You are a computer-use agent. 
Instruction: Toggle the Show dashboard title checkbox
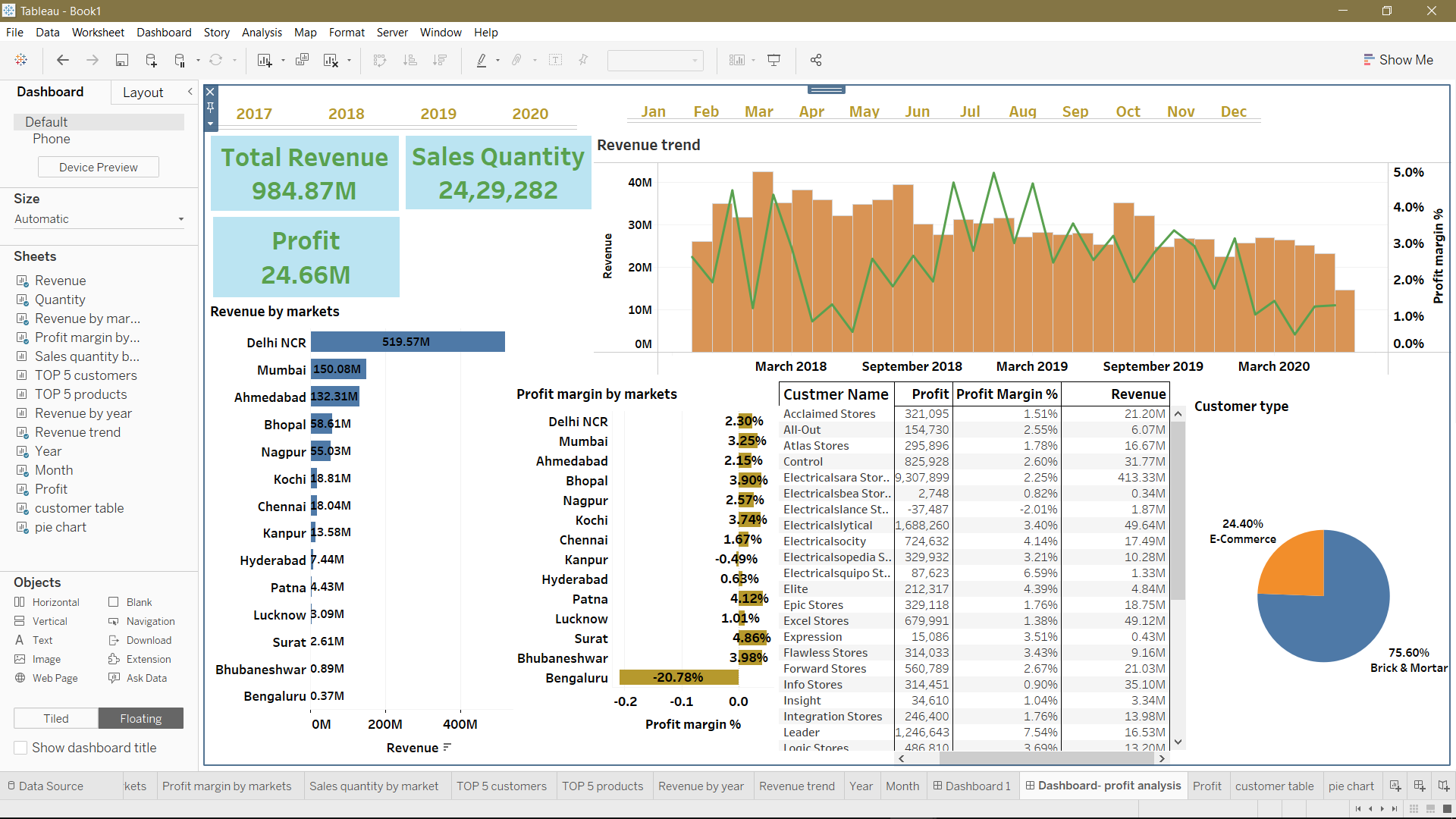pos(20,748)
